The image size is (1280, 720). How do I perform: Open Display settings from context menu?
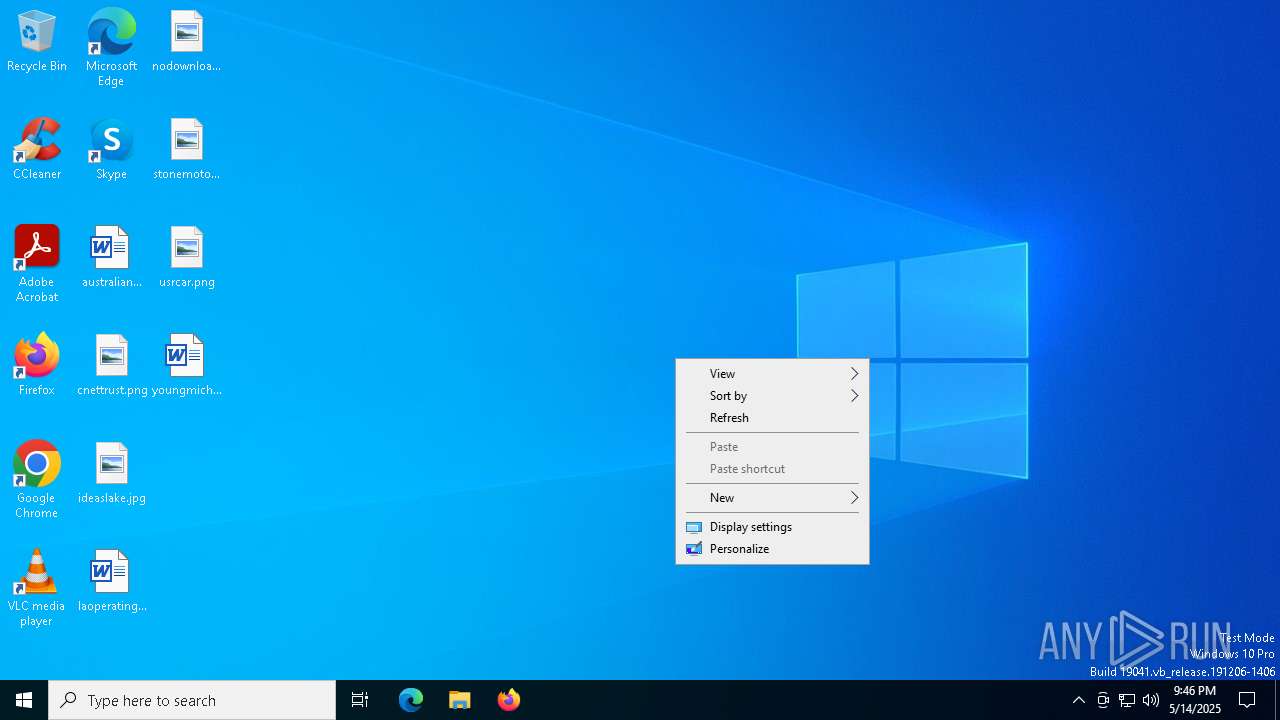coord(772,527)
